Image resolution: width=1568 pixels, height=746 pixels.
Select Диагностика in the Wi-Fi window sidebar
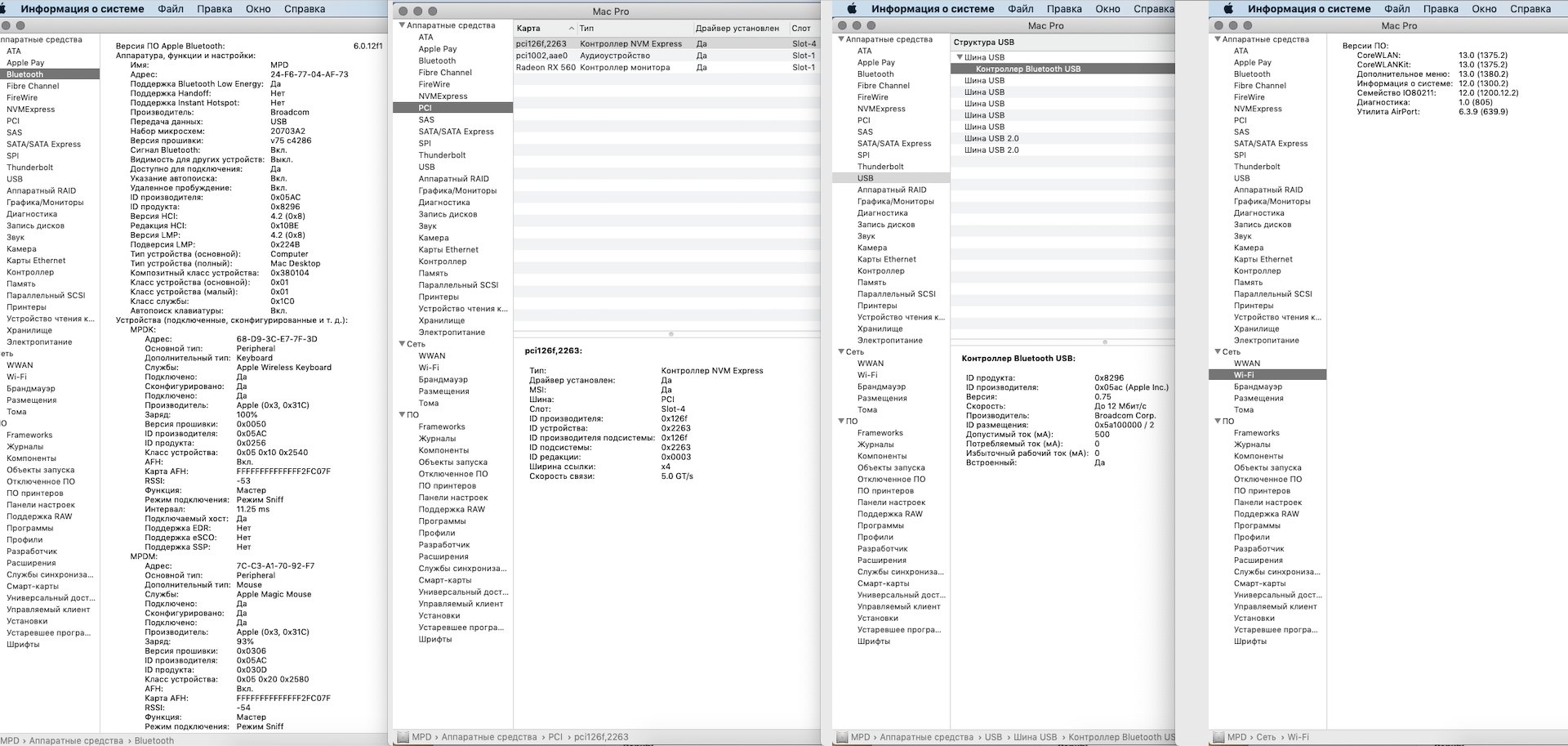1258,213
